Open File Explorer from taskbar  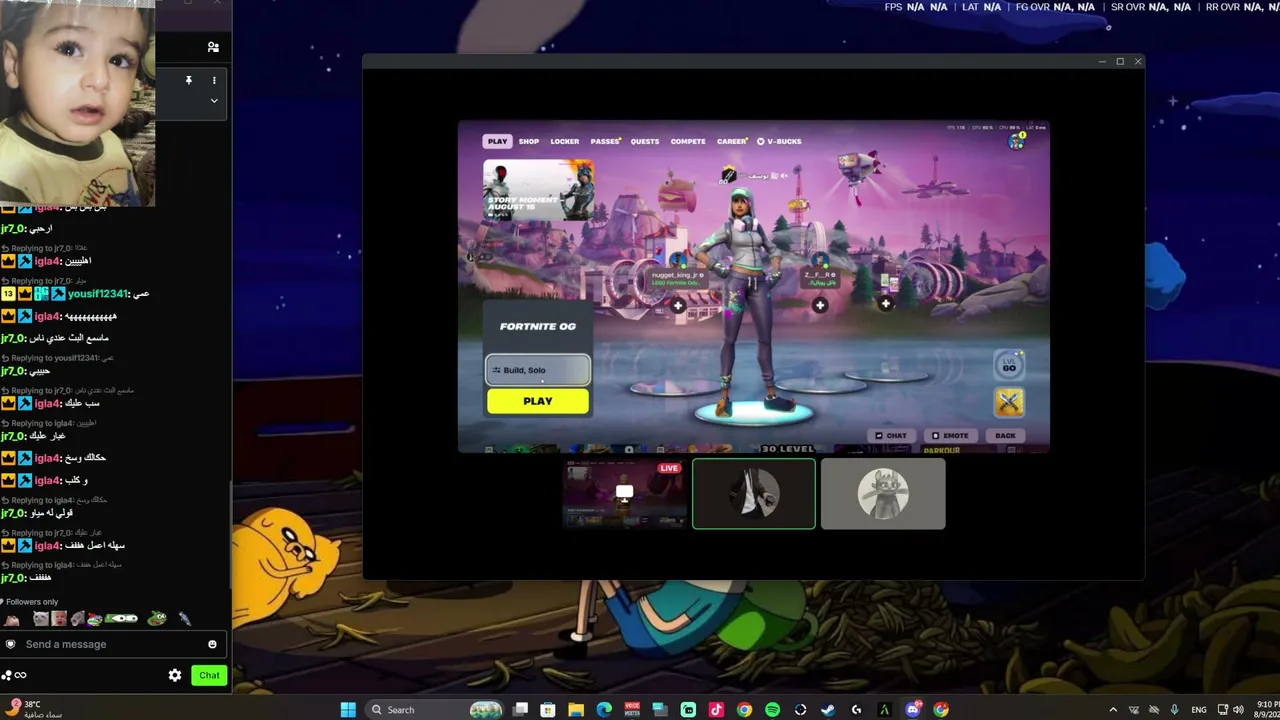click(x=576, y=710)
